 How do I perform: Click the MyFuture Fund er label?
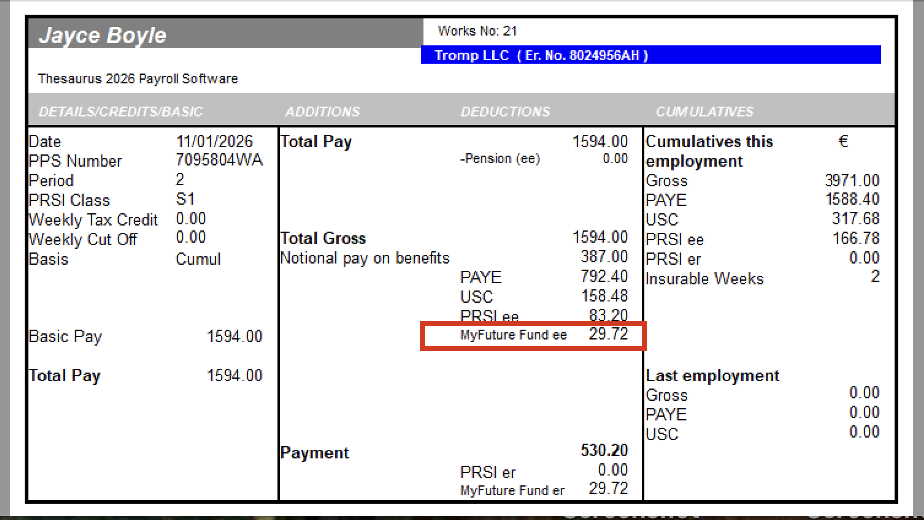point(512,490)
